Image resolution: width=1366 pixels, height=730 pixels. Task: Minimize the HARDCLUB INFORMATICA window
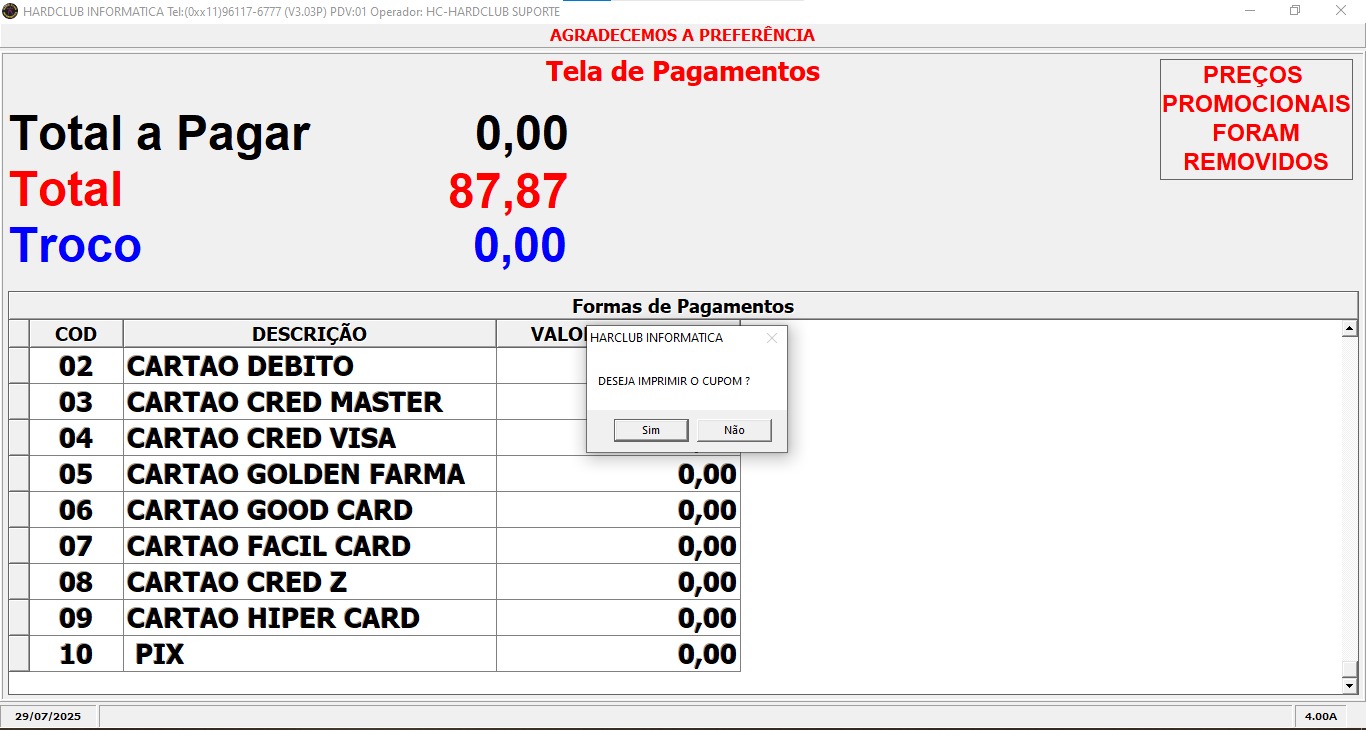point(1250,10)
